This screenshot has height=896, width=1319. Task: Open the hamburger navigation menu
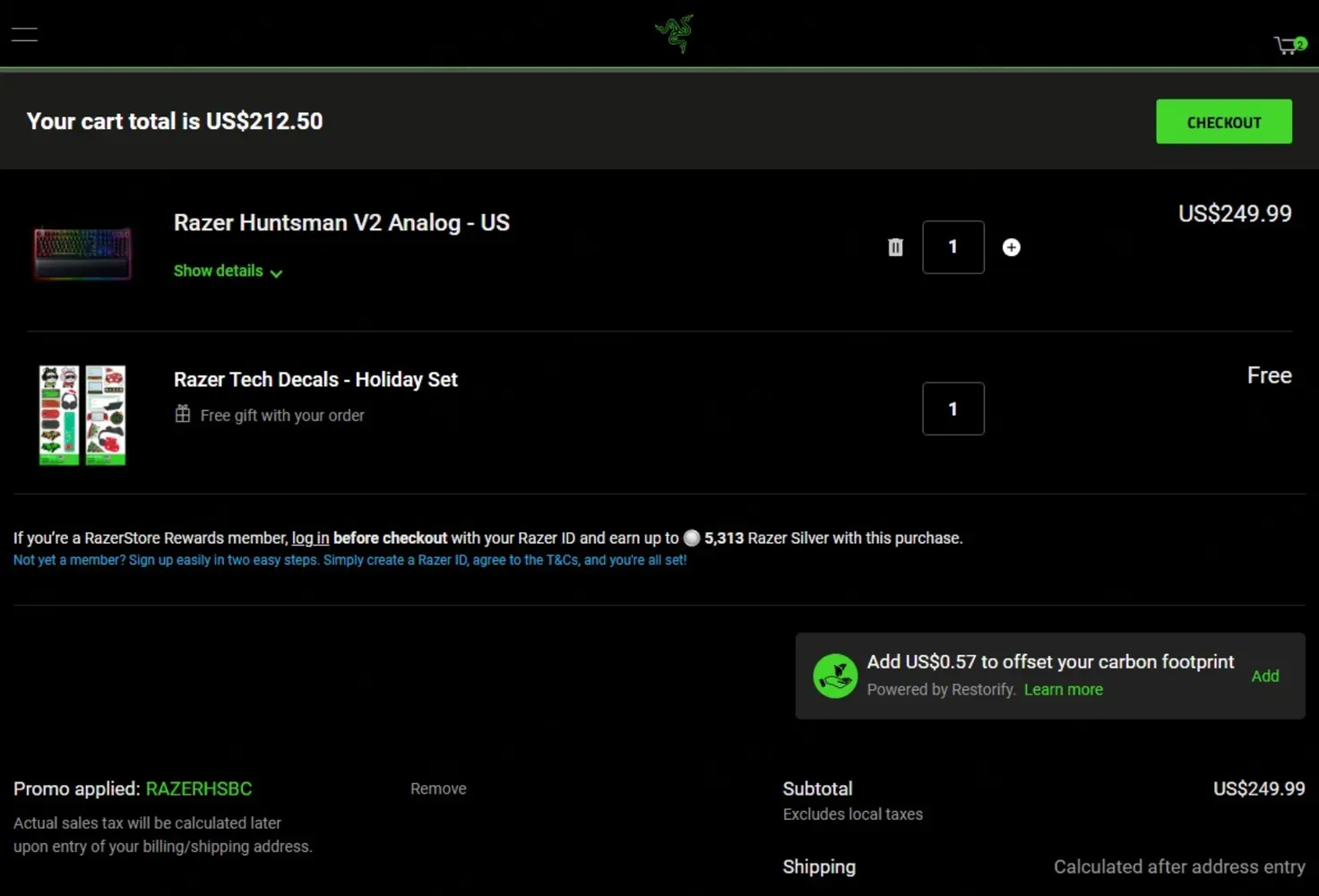pos(24,35)
